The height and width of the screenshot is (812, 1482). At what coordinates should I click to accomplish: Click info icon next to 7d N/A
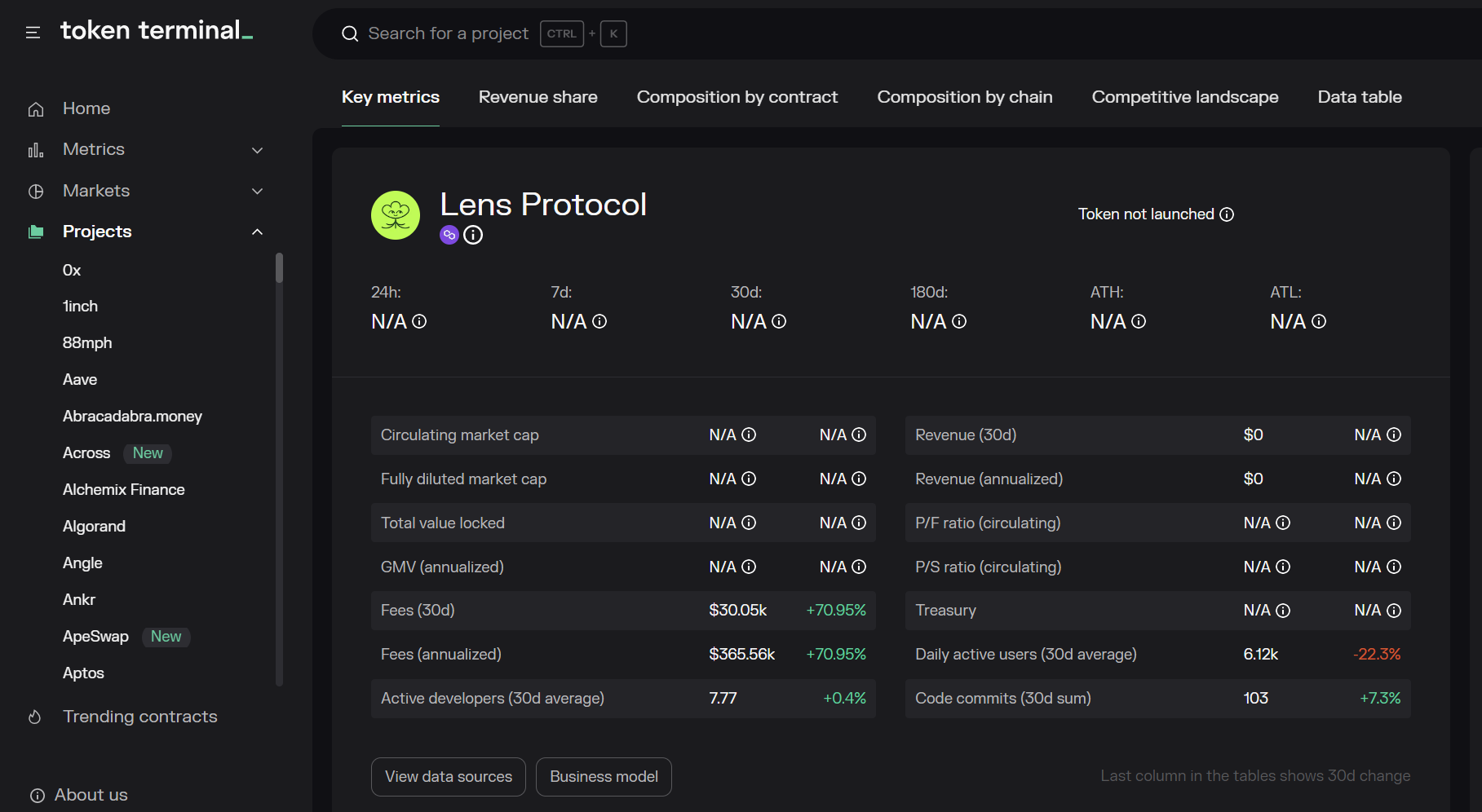click(599, 321)
